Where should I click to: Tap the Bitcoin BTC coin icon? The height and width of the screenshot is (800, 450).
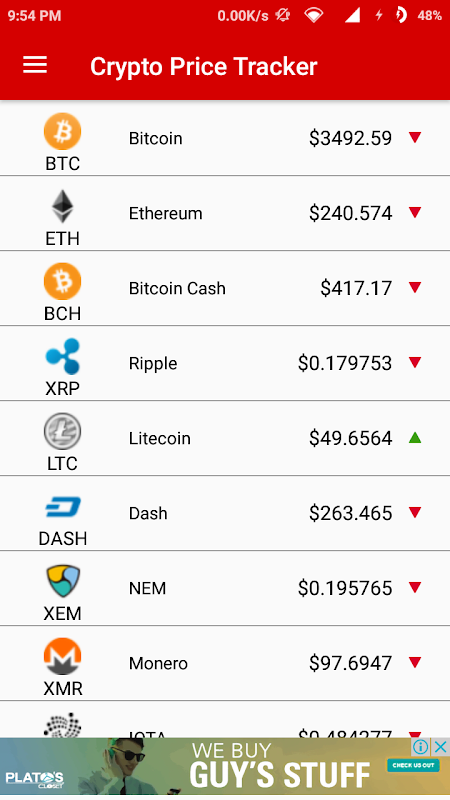click(62, 131)
